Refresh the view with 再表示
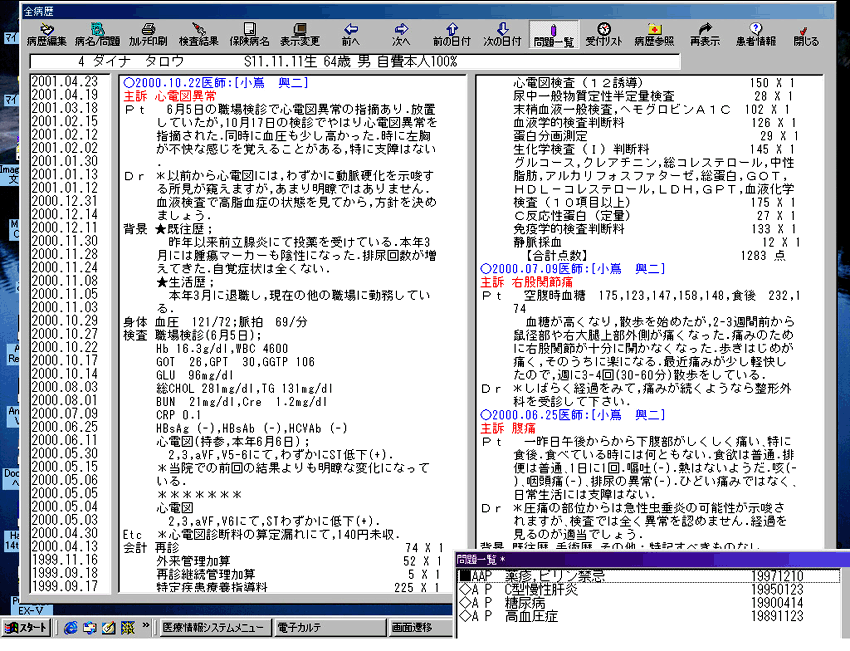Screen dimensions: 850x651 (705, 35)
